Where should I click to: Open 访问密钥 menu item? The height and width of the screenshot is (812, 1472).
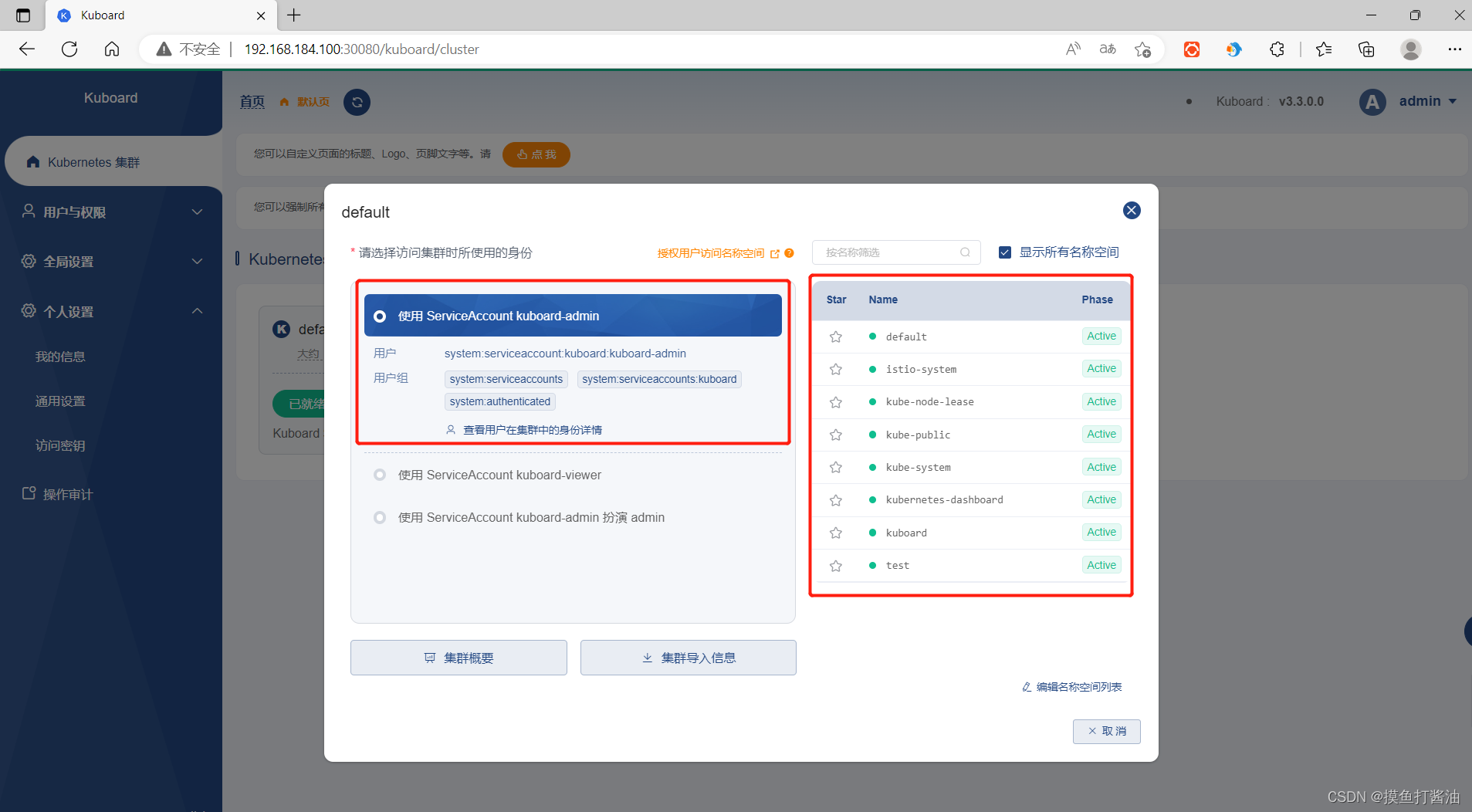[x=60, y=445]
